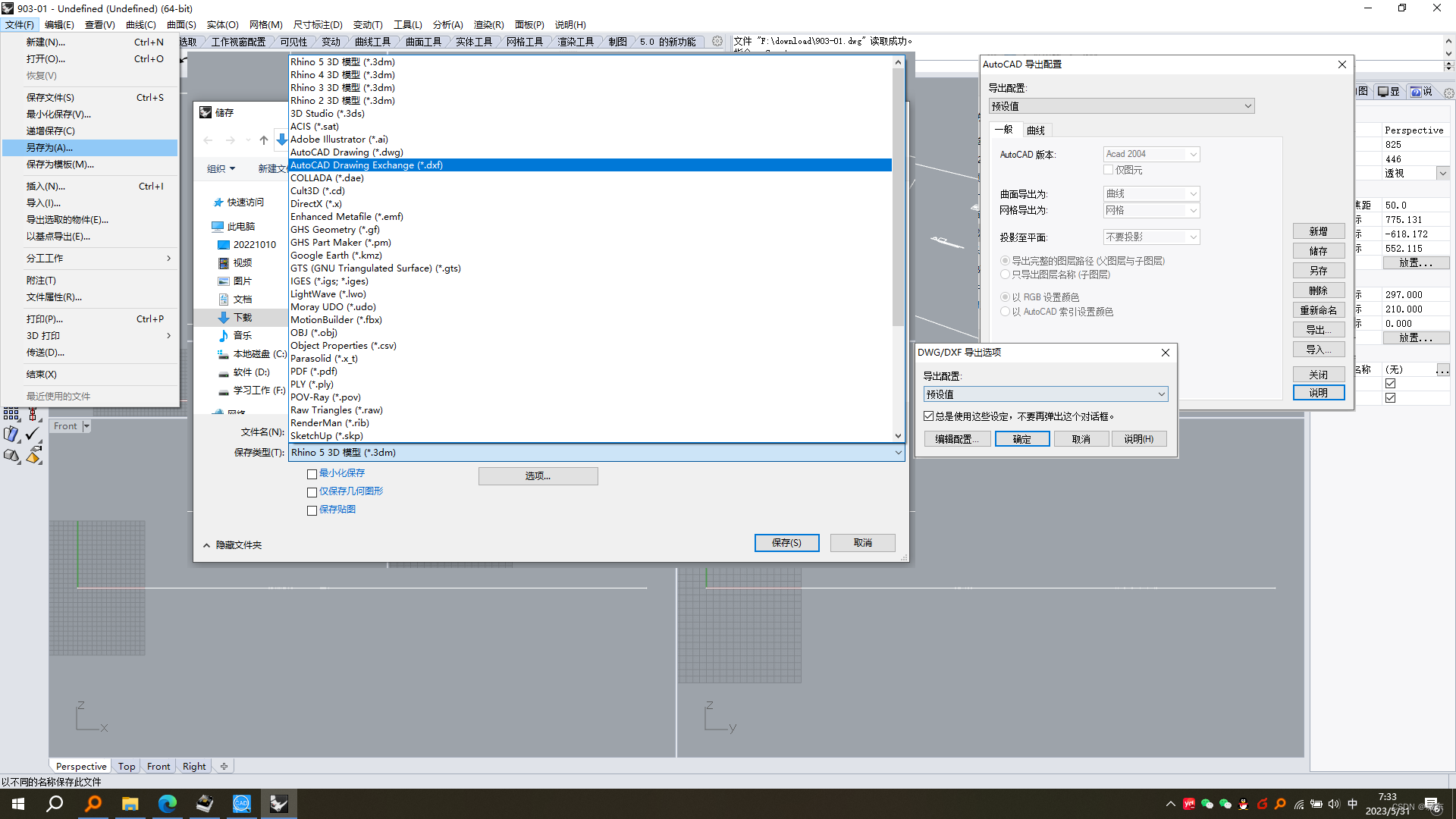The height and width of the screenshot is (819, 1456).
Task: Click the 保存(S) button
Action: (786, 543)
